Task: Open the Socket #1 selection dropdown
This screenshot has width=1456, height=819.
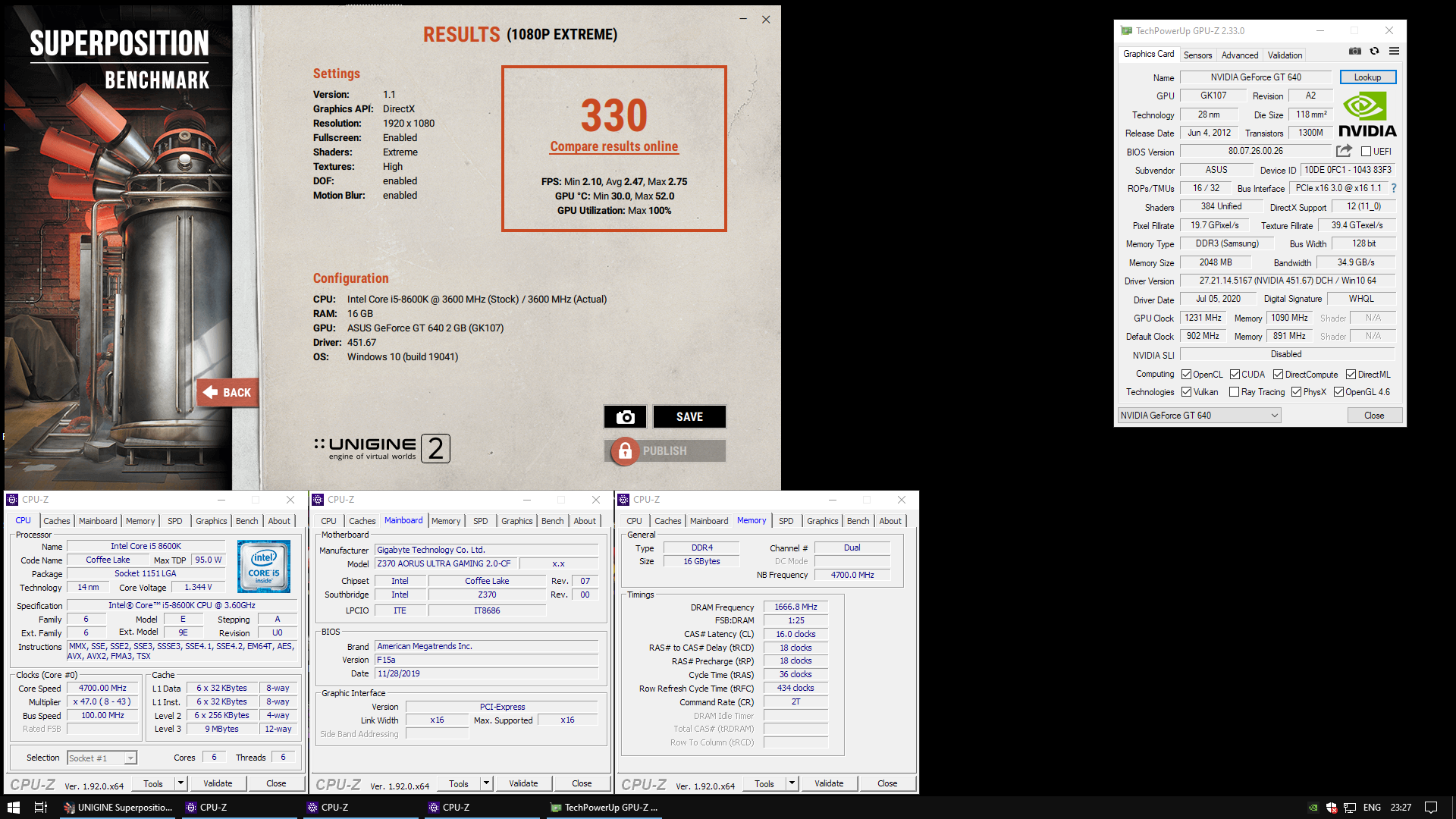Action: (102, 758)
